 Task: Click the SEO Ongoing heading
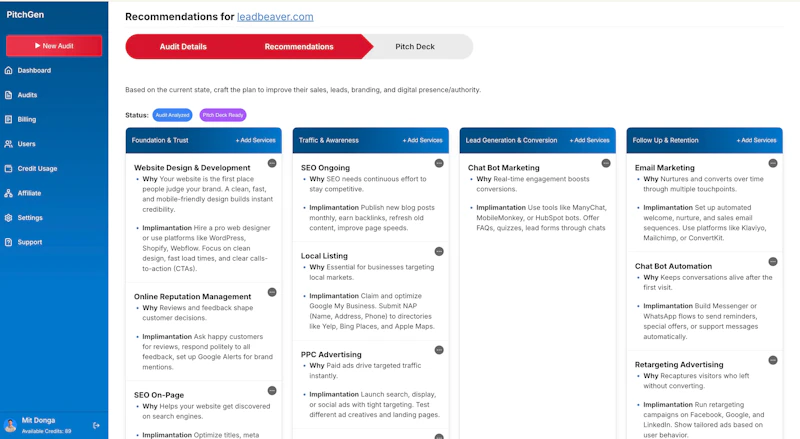[x=325, y=168]
